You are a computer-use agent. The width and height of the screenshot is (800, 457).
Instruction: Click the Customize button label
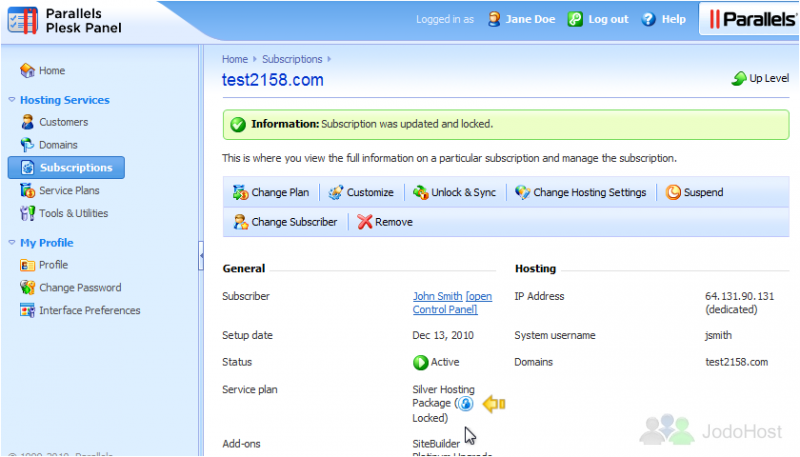pyautogui.click(x=370, y=192)
